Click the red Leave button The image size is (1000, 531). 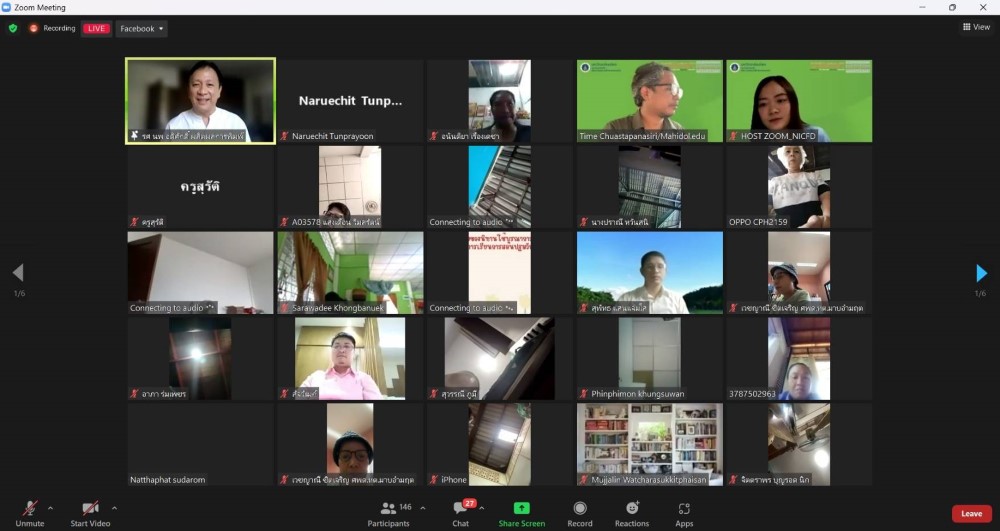(971, 513)
